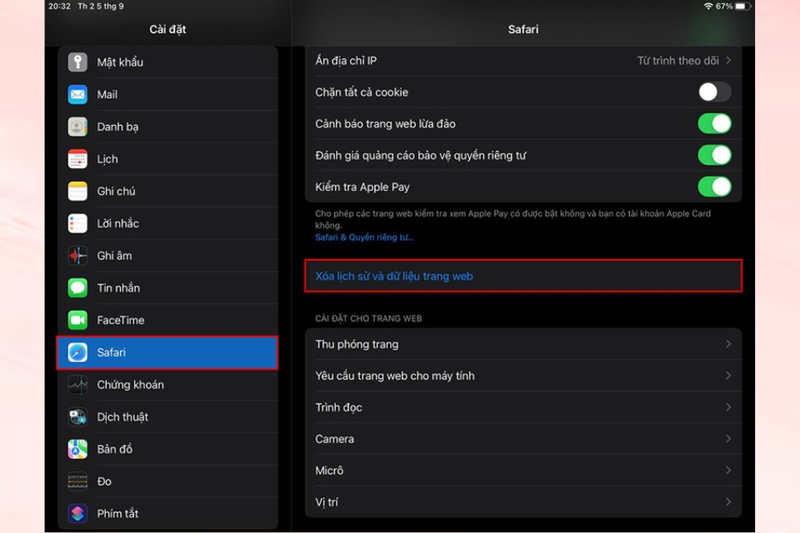The width and height of the screenshot is (800, 533).
Task: Tap the Safari compass icon
Action: coord(78,352)
